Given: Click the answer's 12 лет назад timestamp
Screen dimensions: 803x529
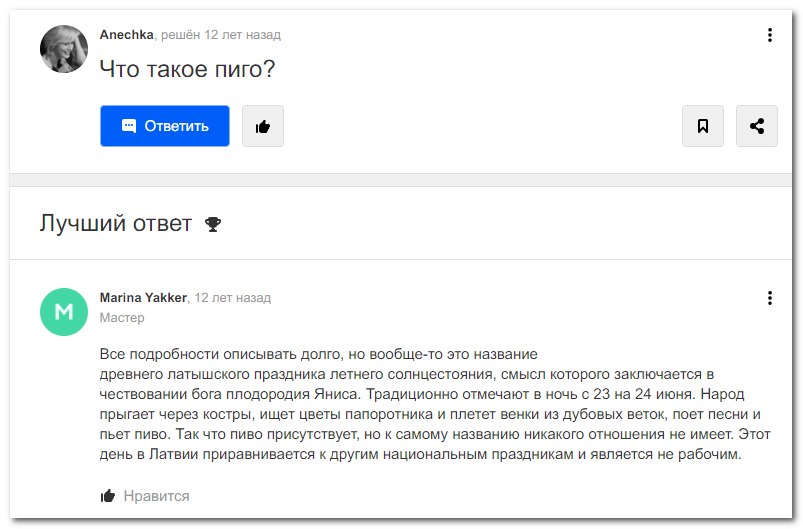Looking at the screenshot, I should (232, 298).
